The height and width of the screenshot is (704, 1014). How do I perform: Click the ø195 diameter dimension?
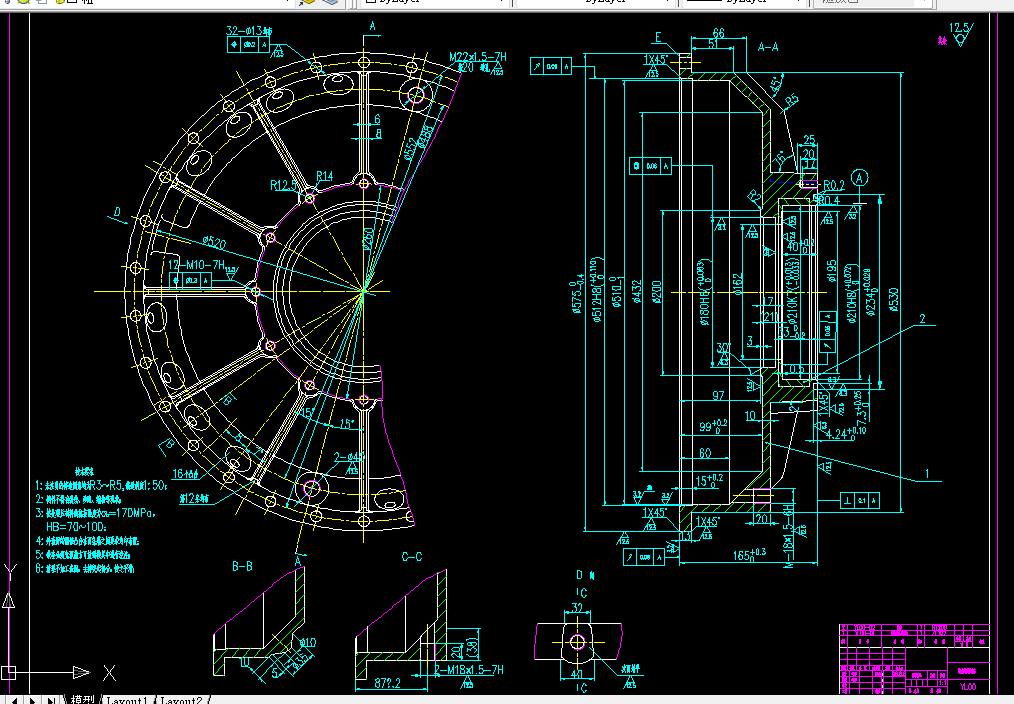pyautogui.click(x=832, y=272)
